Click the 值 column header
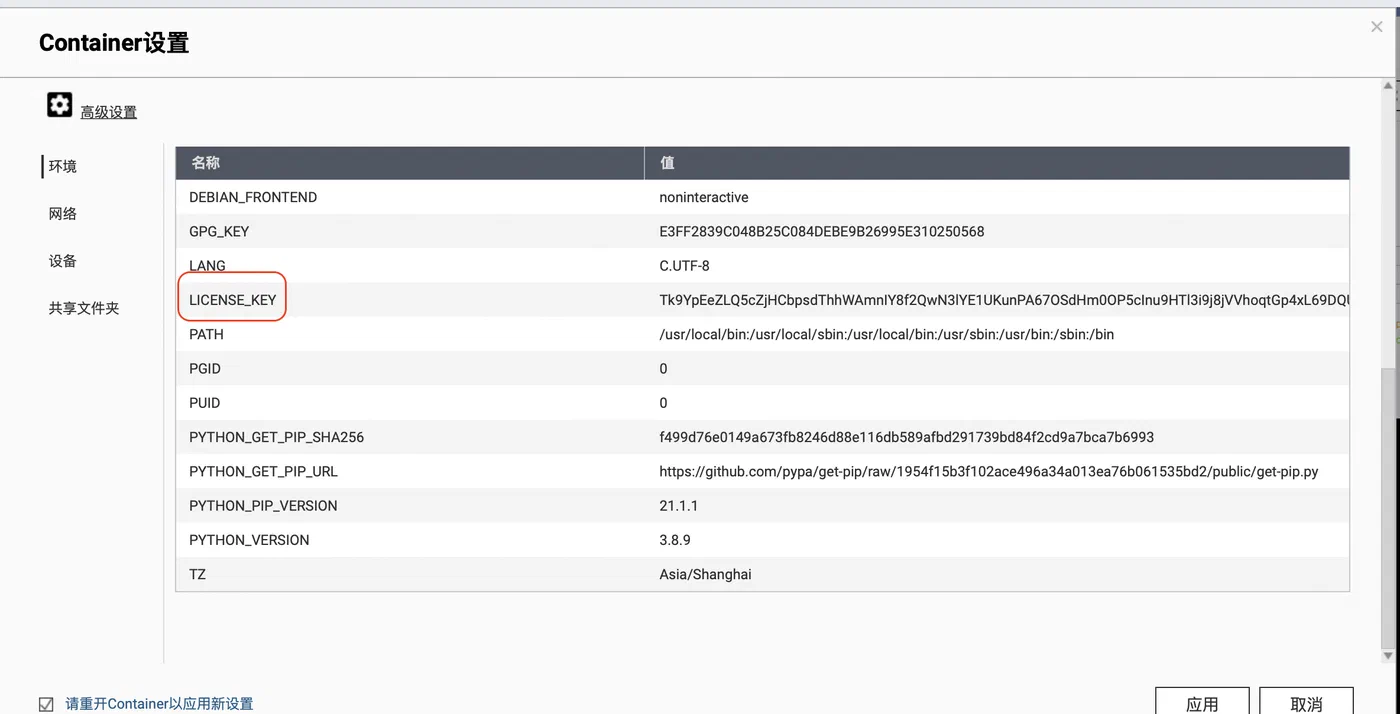This screenshot has height=714, width=1400. click(997, 163)
